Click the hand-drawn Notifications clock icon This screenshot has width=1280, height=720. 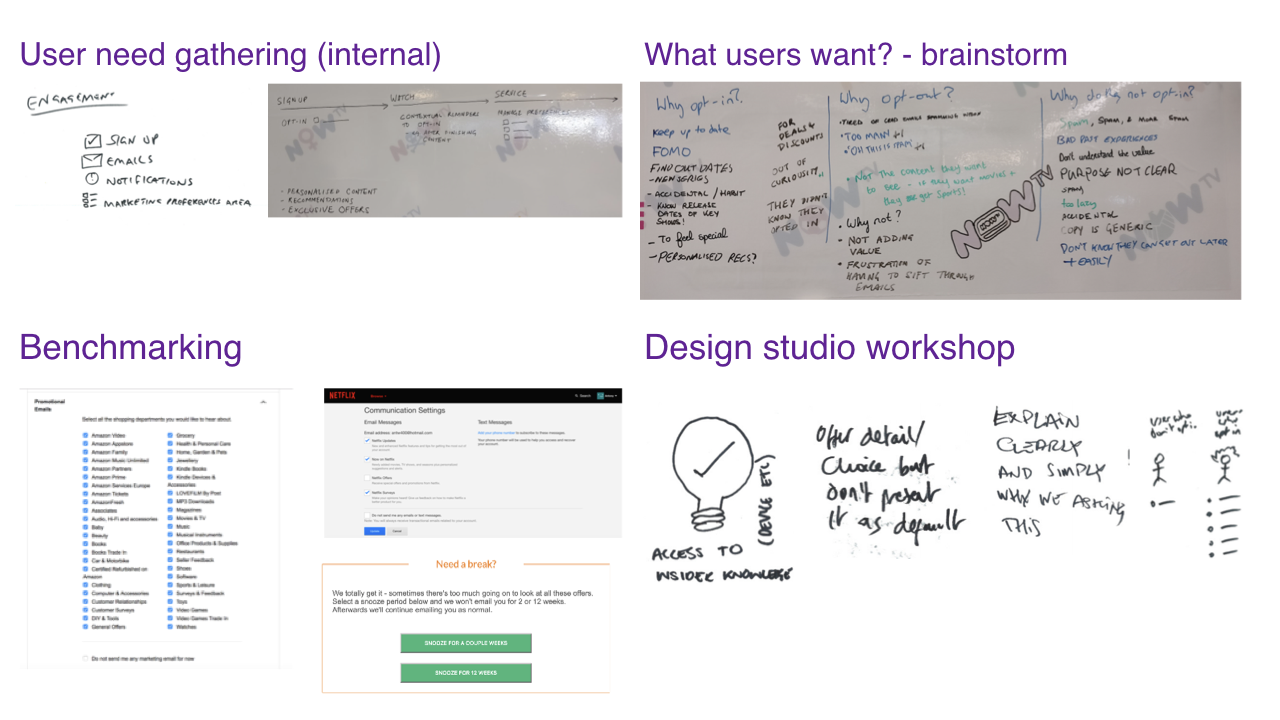91,180
